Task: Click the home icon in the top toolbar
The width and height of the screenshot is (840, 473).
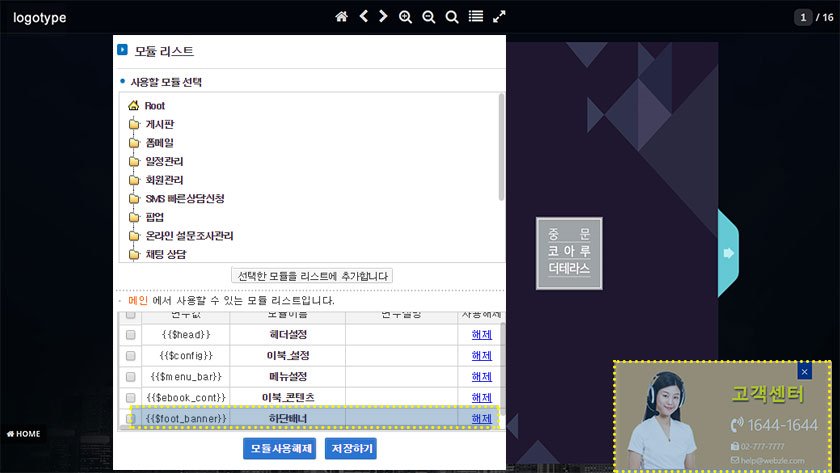Action: click(x=341, y=17)
